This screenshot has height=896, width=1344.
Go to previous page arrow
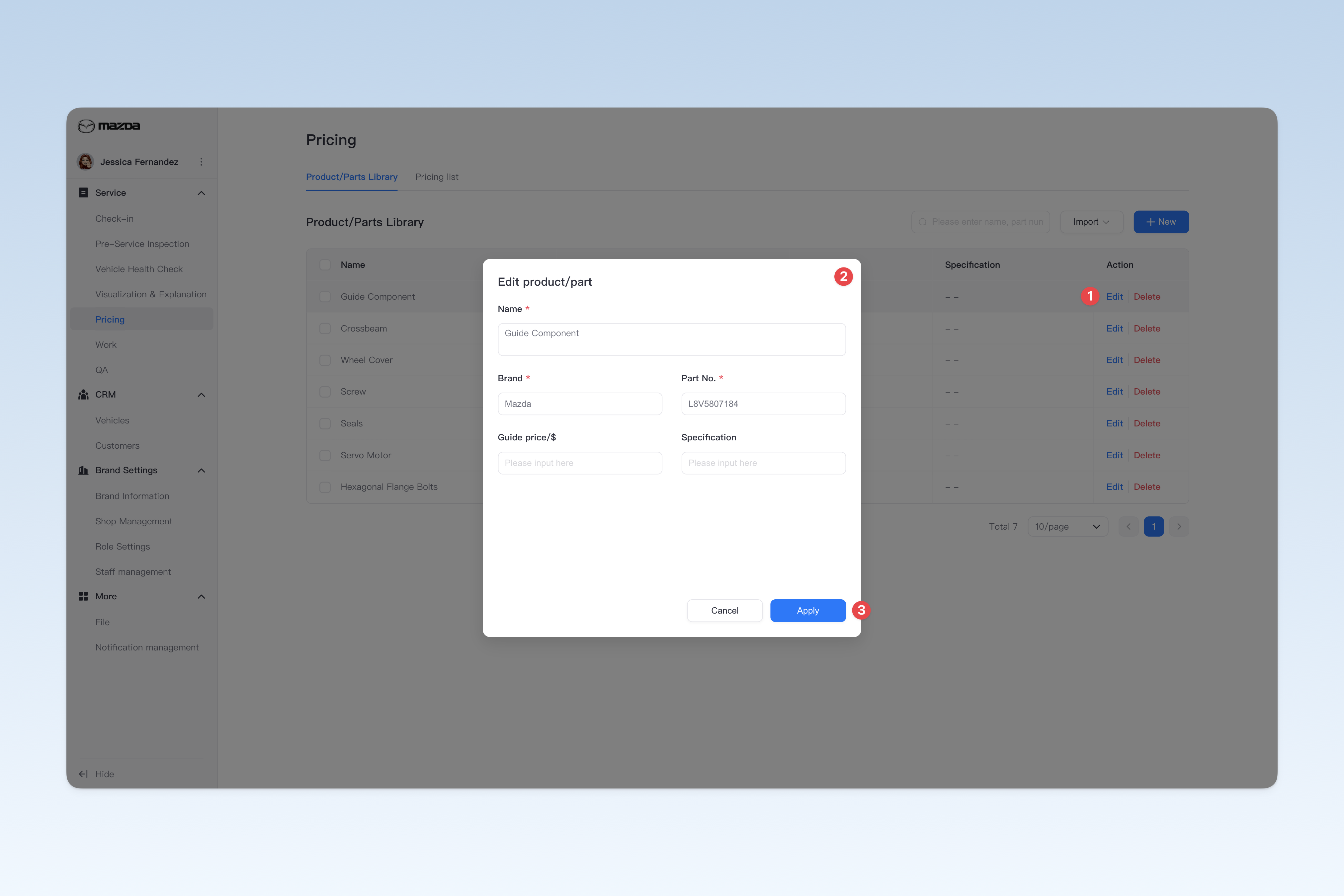[x=1129, y=526]
